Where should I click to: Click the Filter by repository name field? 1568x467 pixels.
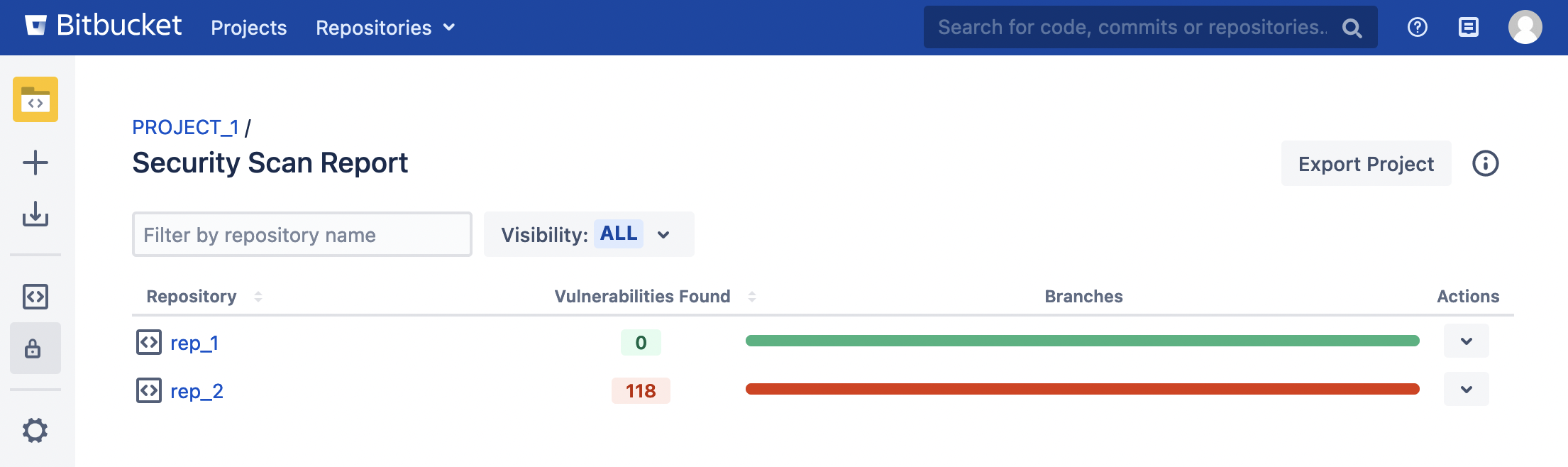(302, 234)
